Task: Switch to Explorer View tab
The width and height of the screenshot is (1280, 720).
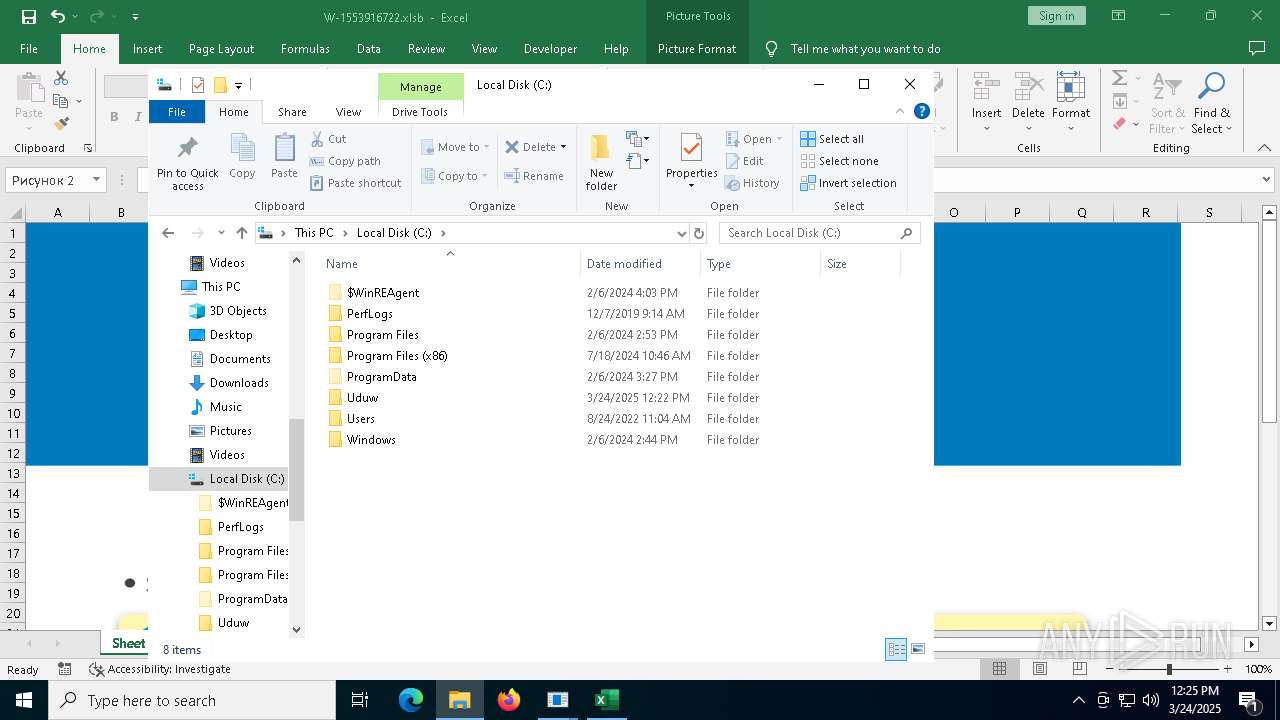Action: click(348, 112)
